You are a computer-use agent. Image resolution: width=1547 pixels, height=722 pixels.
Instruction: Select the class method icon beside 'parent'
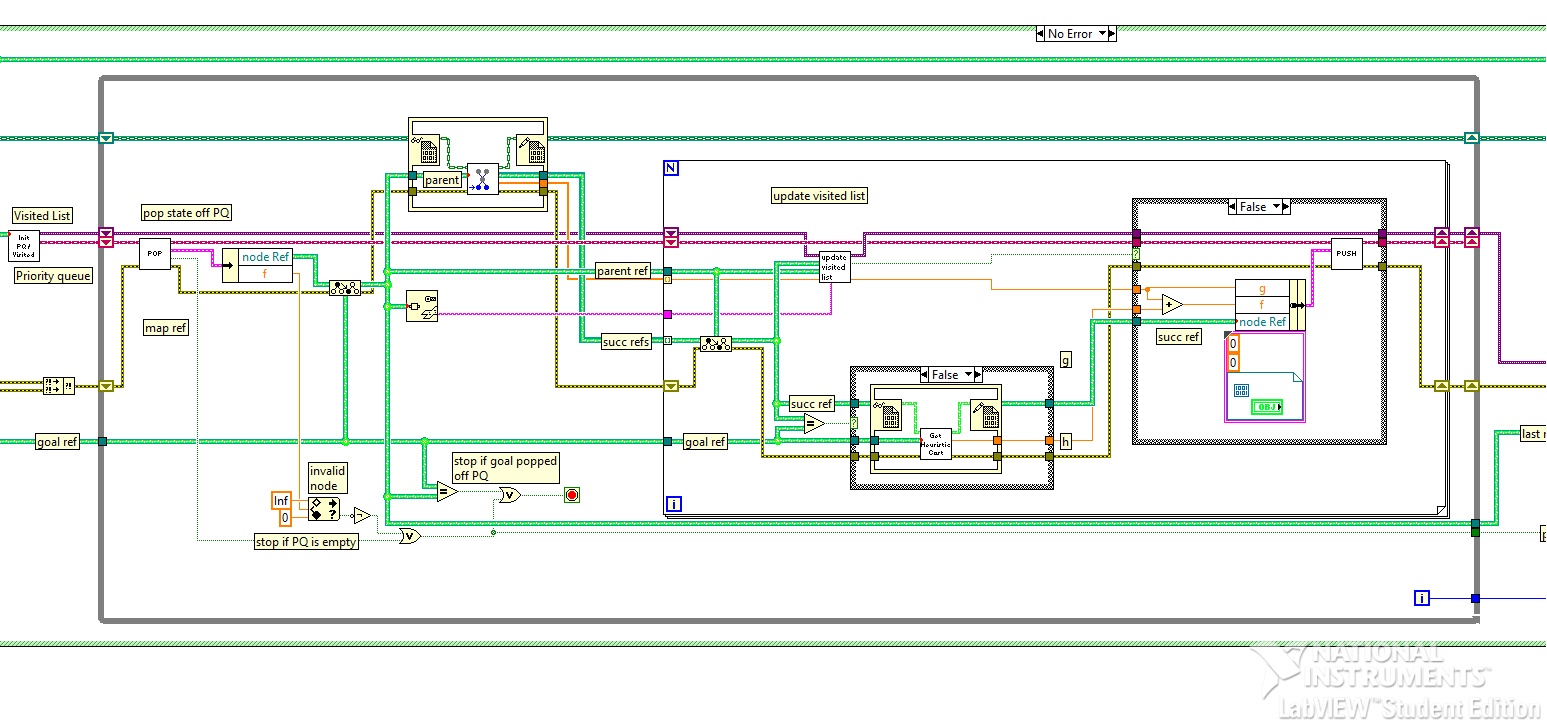483,179
